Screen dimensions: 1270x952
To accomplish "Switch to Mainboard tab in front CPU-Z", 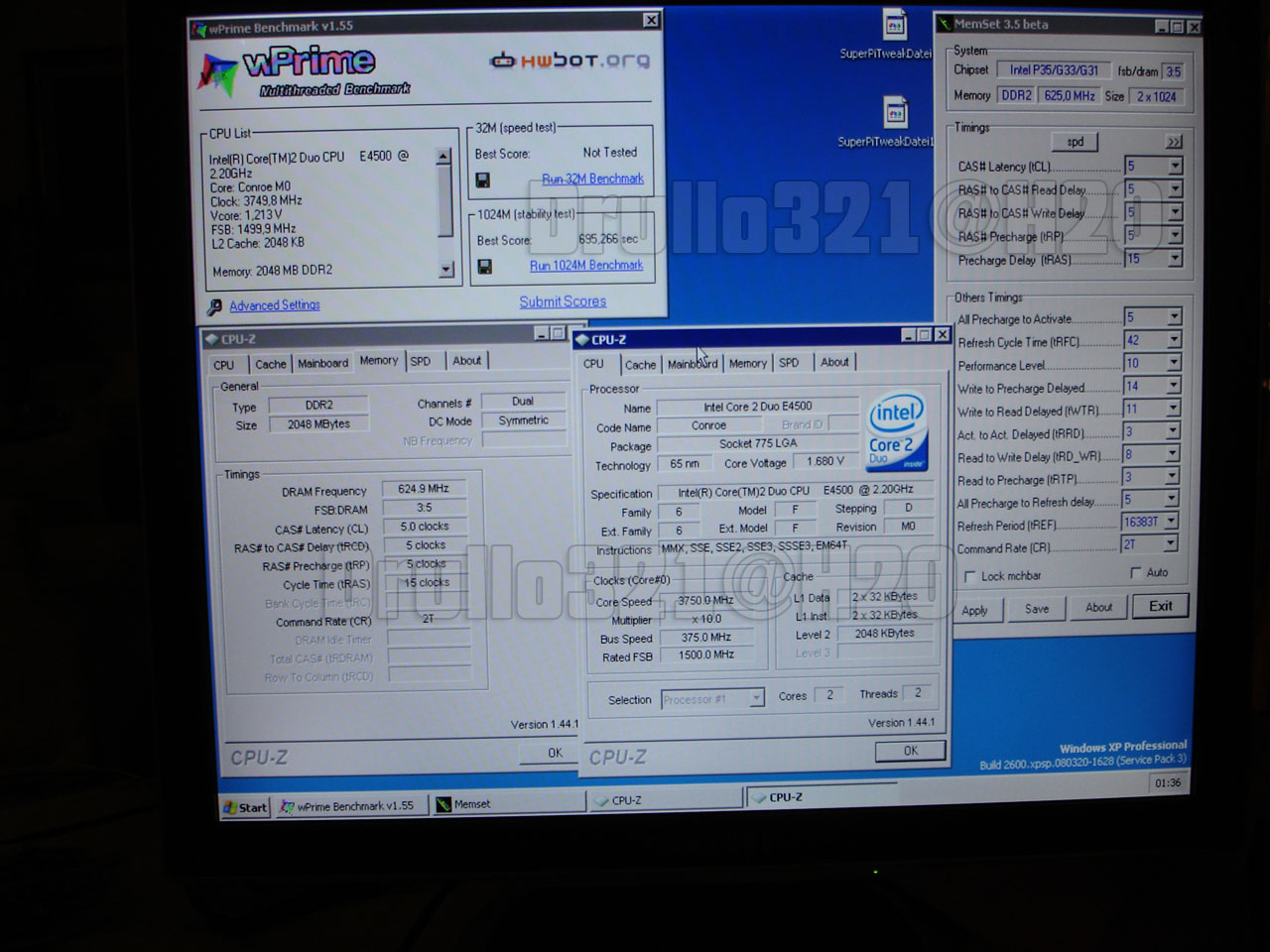I will [693, 364].
